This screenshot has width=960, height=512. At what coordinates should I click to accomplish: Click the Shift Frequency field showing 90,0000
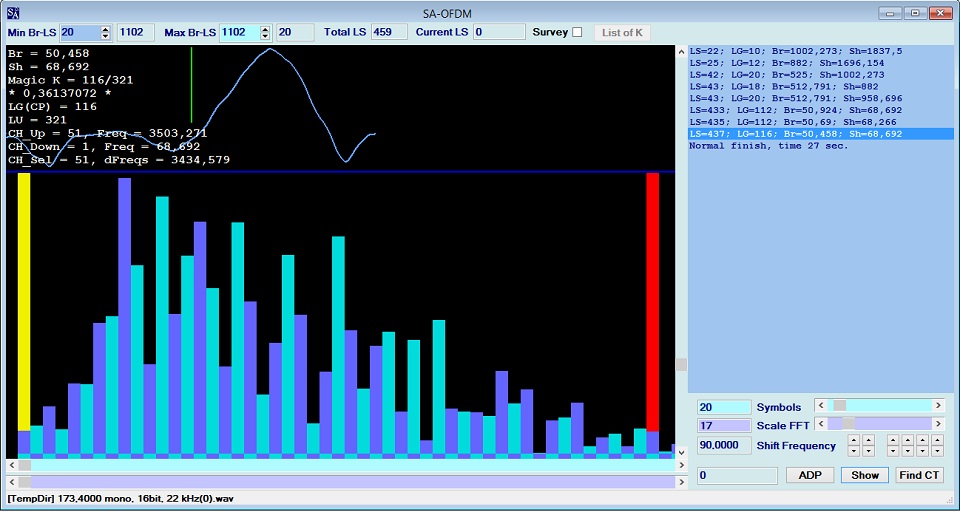pyautogui.click(x=724, y=446)
